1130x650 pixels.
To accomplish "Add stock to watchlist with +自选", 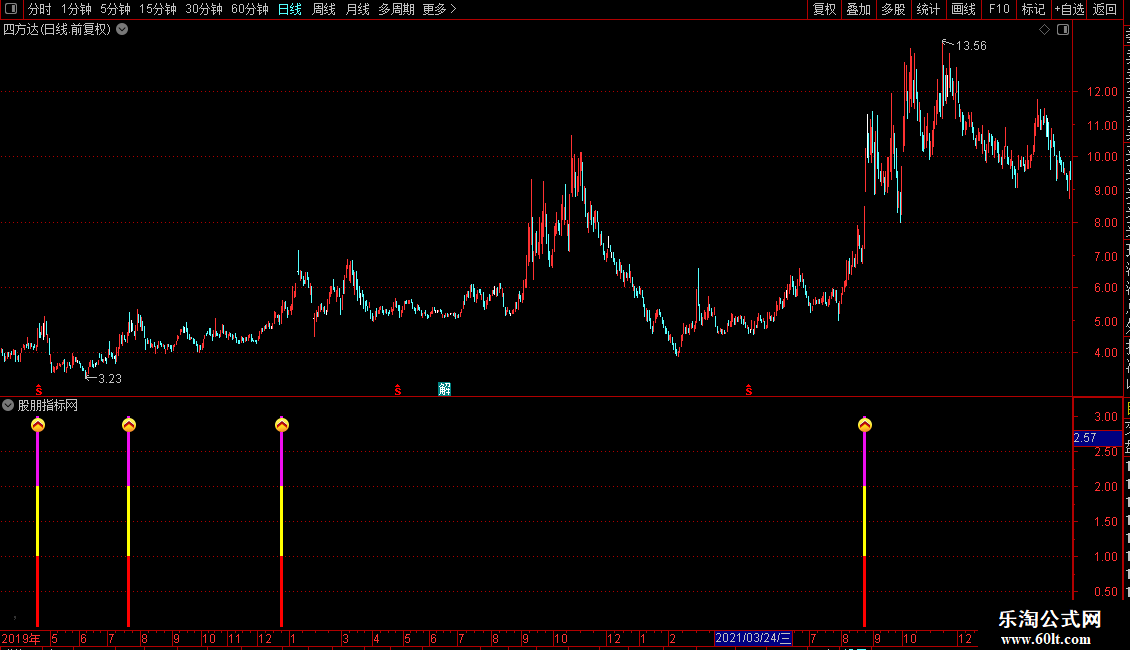I will tap(1069, 9).
